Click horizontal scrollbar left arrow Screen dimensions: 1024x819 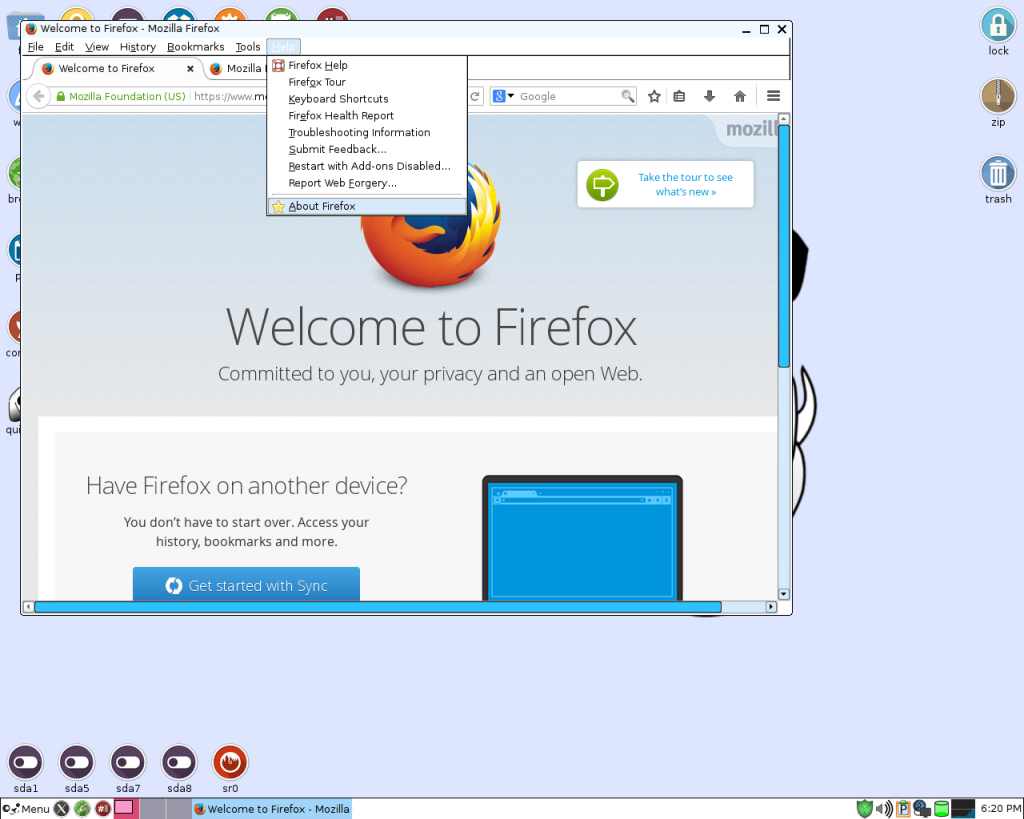(28, 607)
